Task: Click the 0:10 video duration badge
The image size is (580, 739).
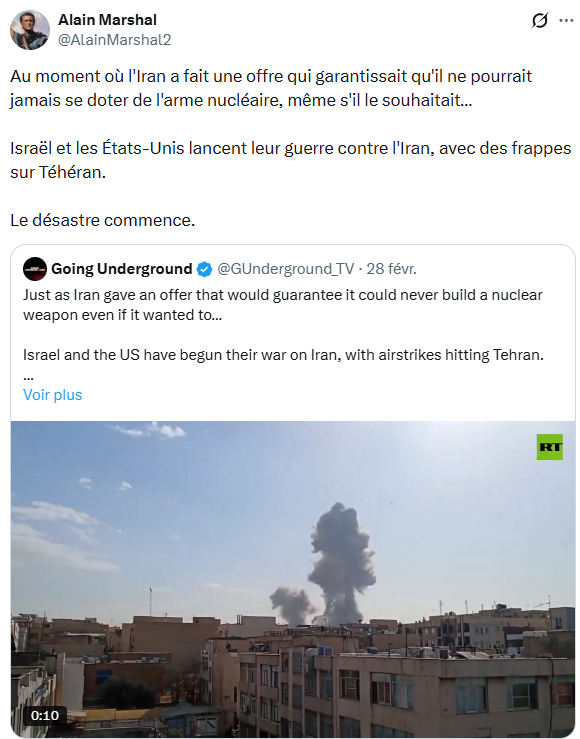Action: coord(45,715)
